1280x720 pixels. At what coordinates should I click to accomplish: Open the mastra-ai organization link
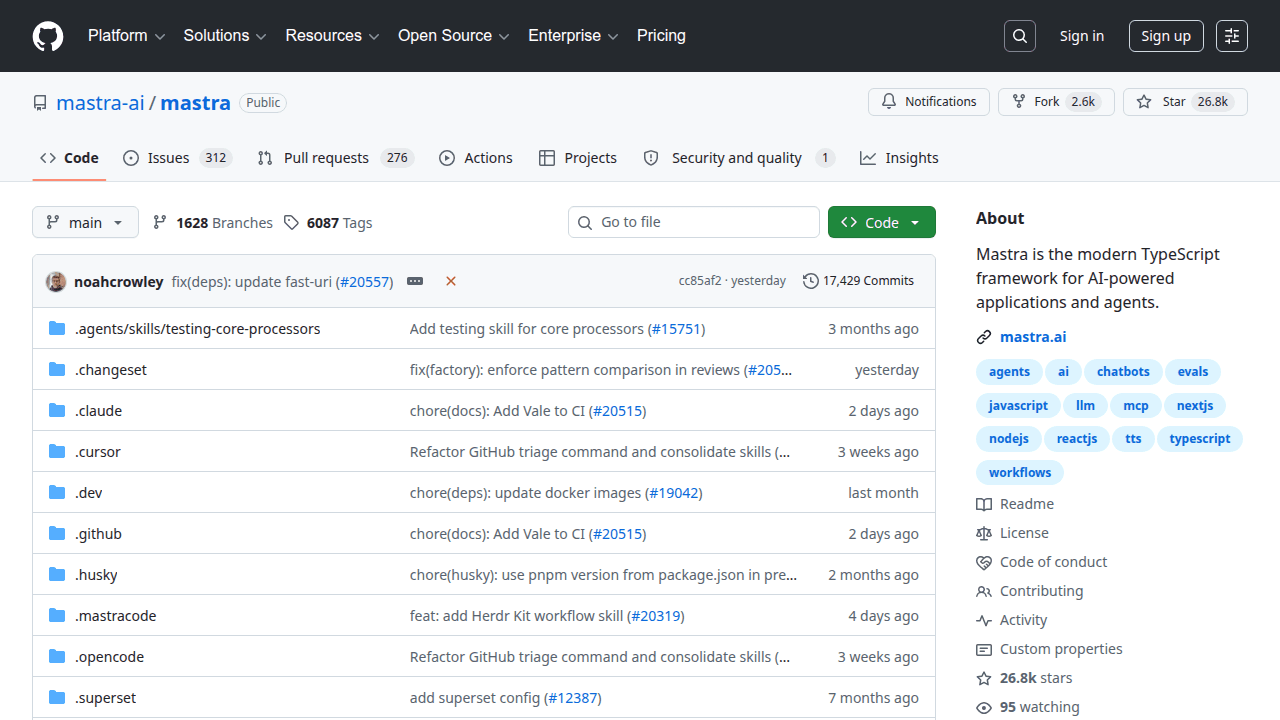[x=100, y=102]
